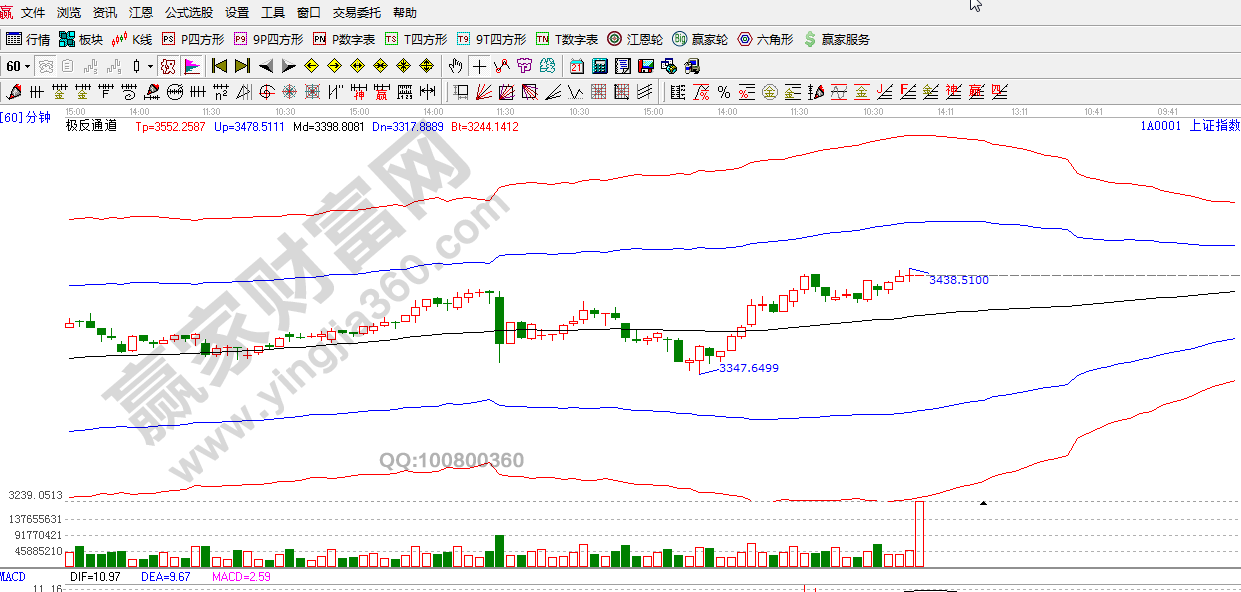Jump to first bar arrow icon
Screen dimensions: 1241x592
219,67
